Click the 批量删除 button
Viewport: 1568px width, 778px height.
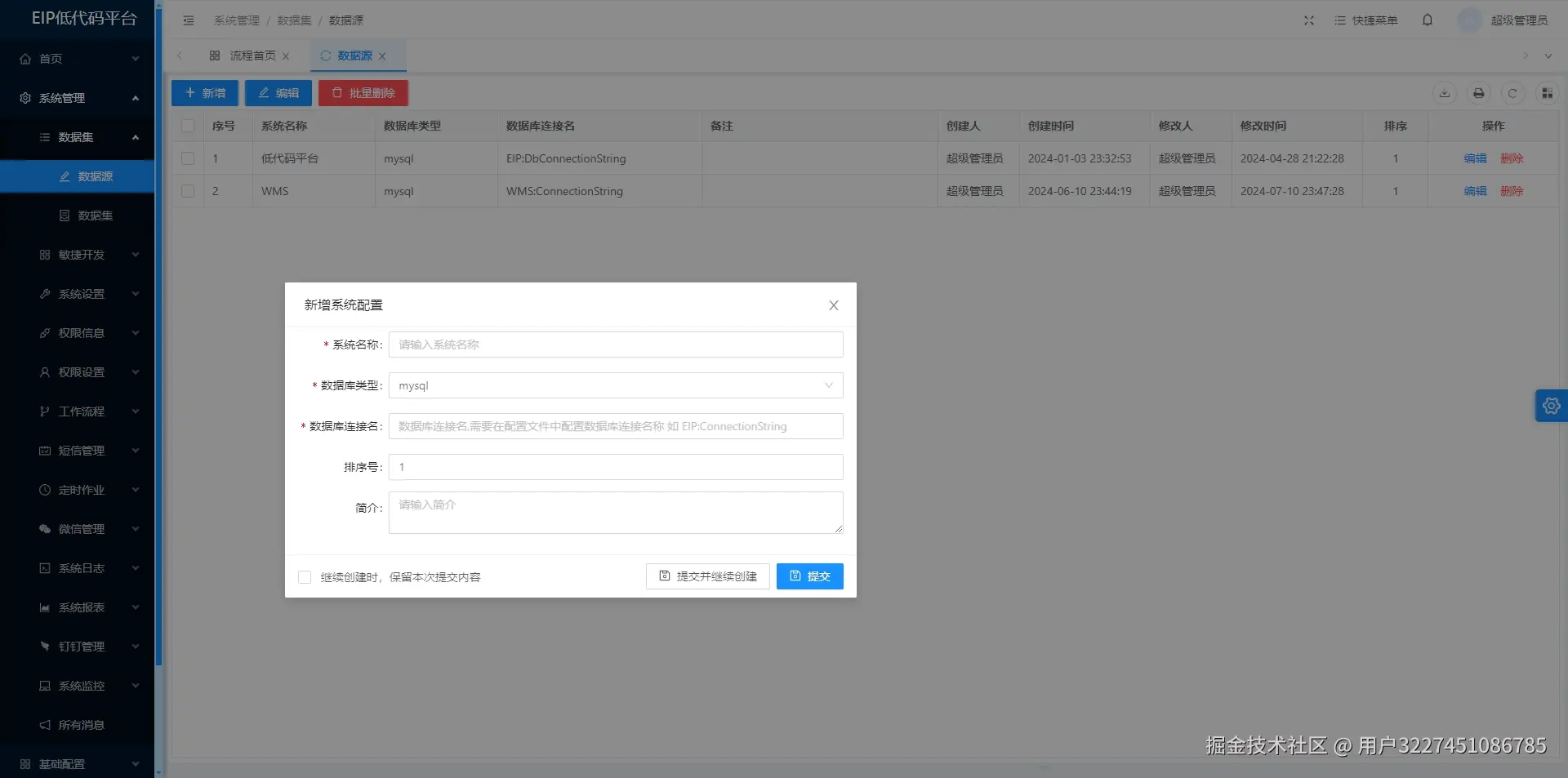[363, 93]
